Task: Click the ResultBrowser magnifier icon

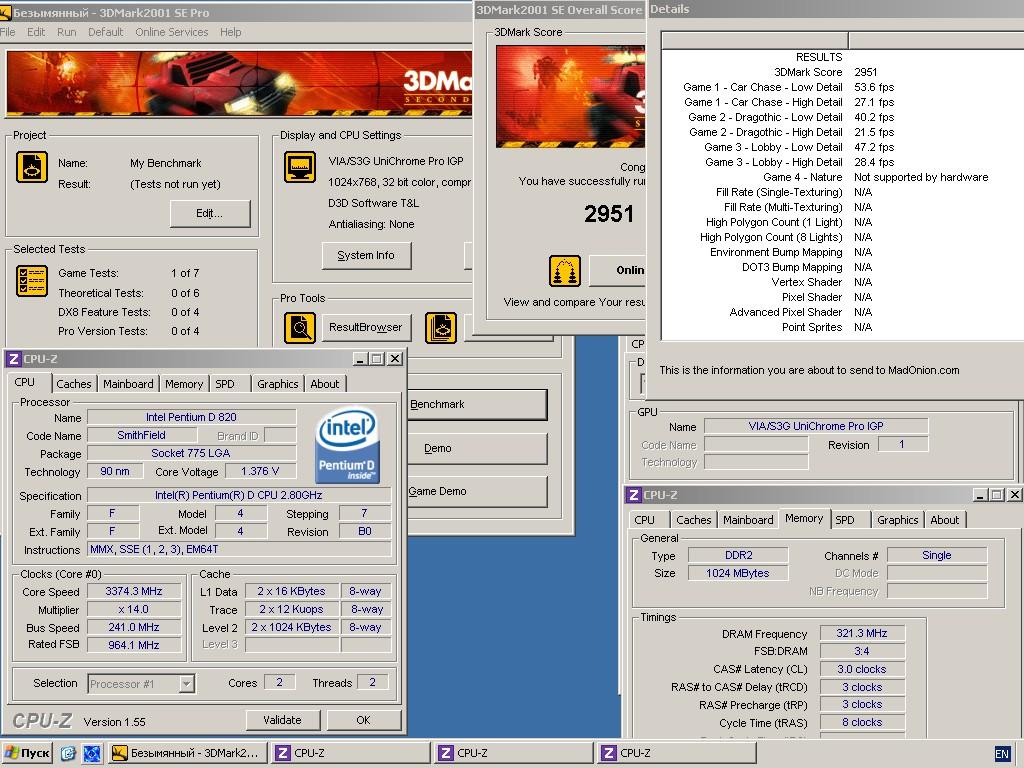Action: (300, 327)
